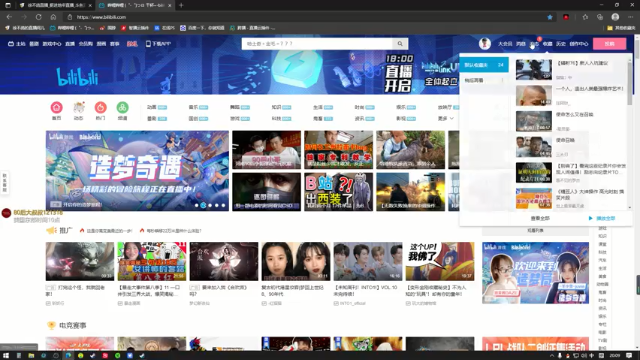Image resolution: width=640 pixels, height=360 pixels.
Task: Open the '欢迎来到造梦局' promo banner
Action: (x=535, y=273)
